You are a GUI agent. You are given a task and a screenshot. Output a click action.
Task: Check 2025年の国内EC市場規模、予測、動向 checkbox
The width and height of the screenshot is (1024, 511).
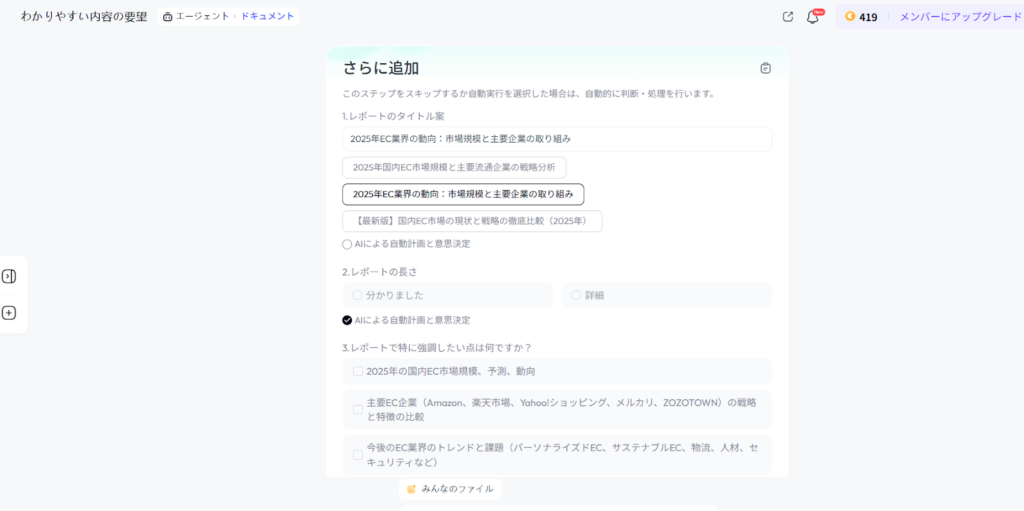357,371
